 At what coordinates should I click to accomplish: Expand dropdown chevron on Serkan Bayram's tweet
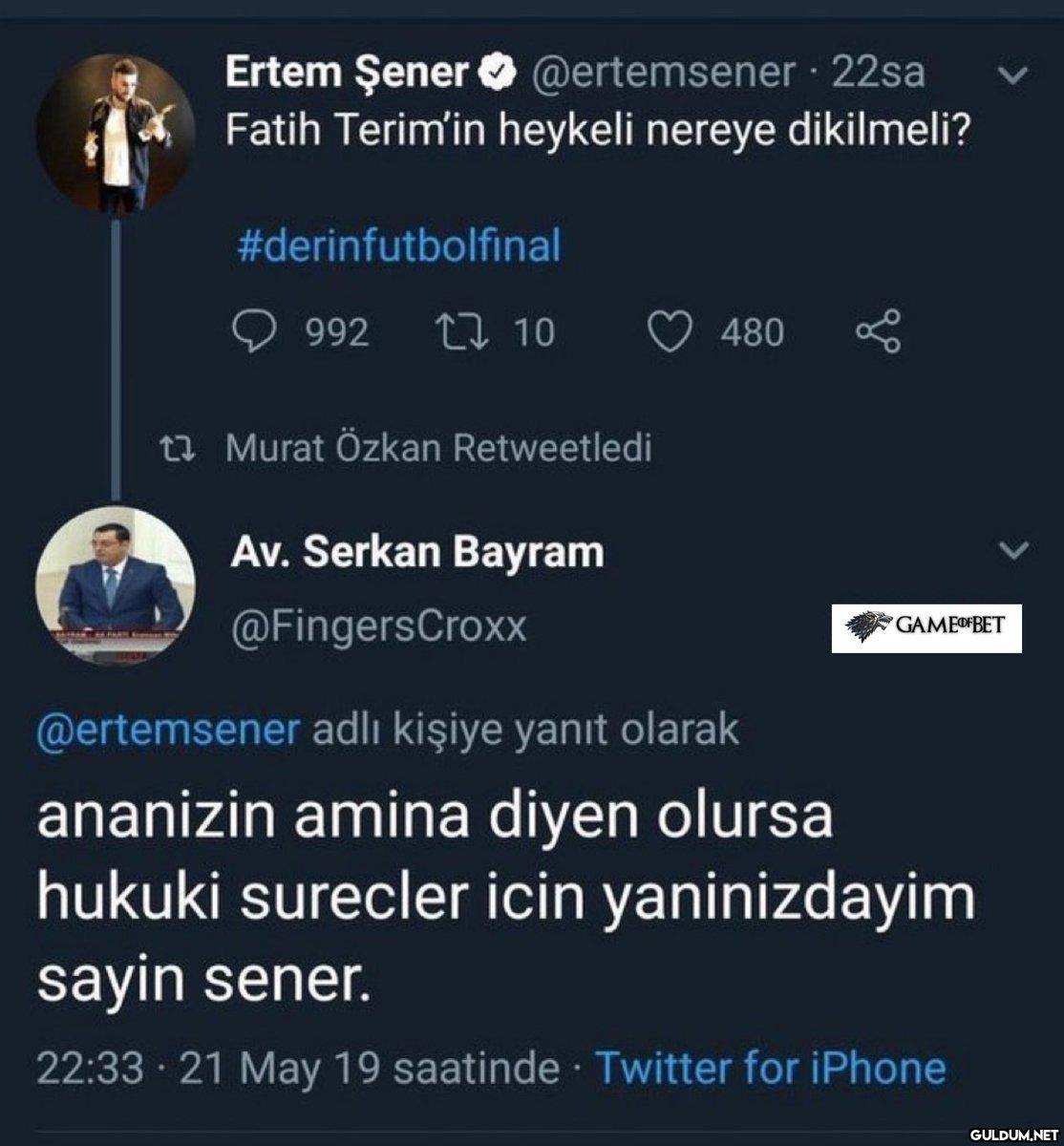click(1013, 550)
